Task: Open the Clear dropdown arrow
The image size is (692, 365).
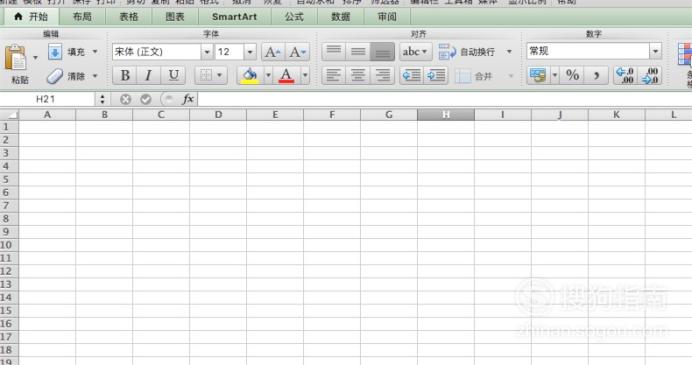Action: pos(95,76)
